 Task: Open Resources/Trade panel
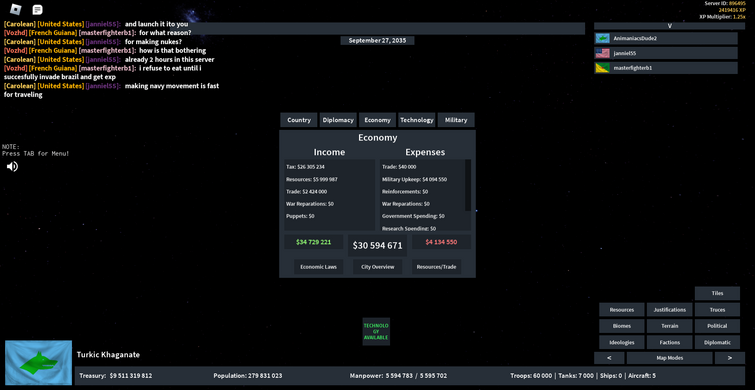pos(436,267)
